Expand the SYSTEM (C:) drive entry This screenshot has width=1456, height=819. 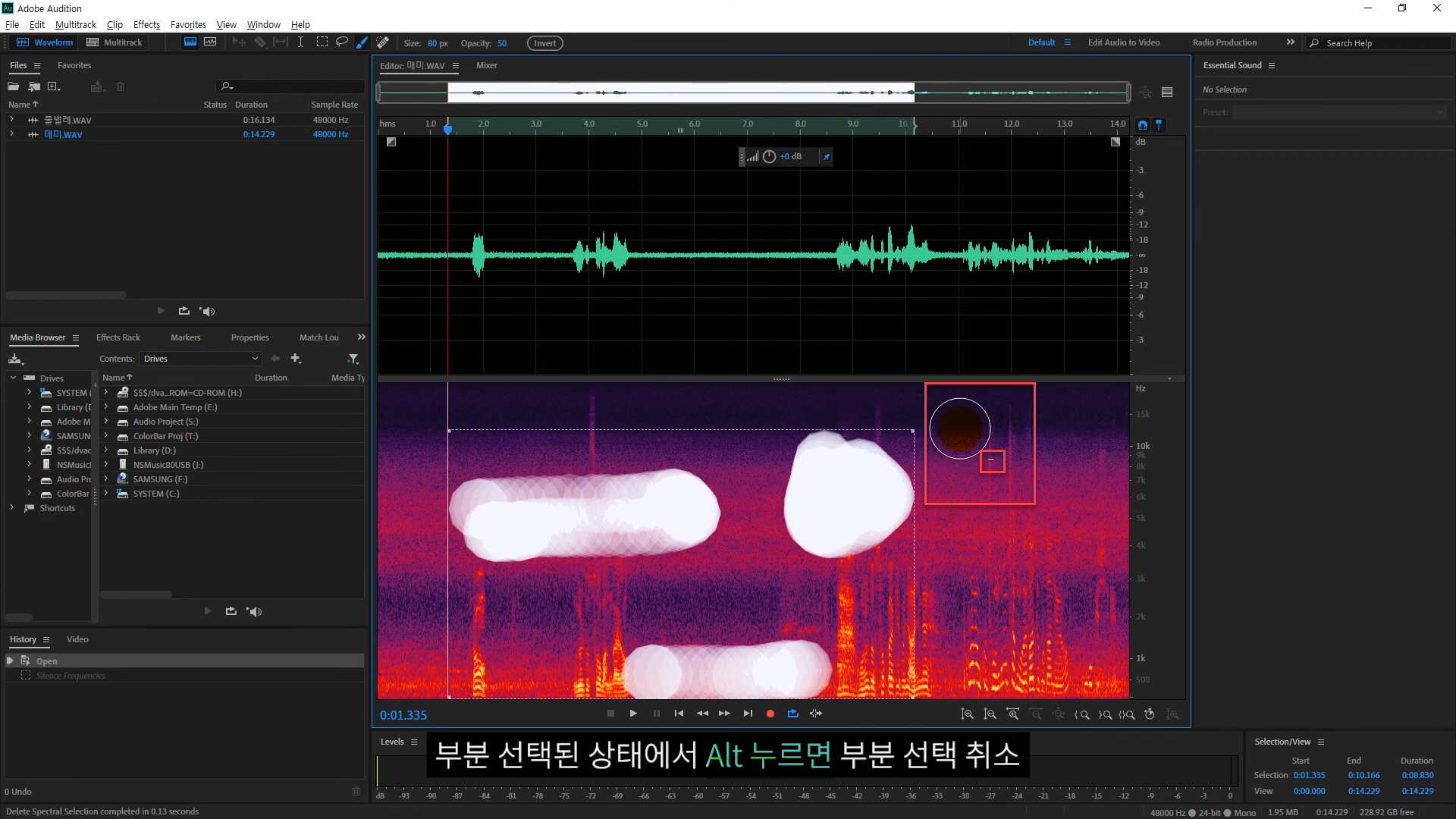tap(106, 494)
